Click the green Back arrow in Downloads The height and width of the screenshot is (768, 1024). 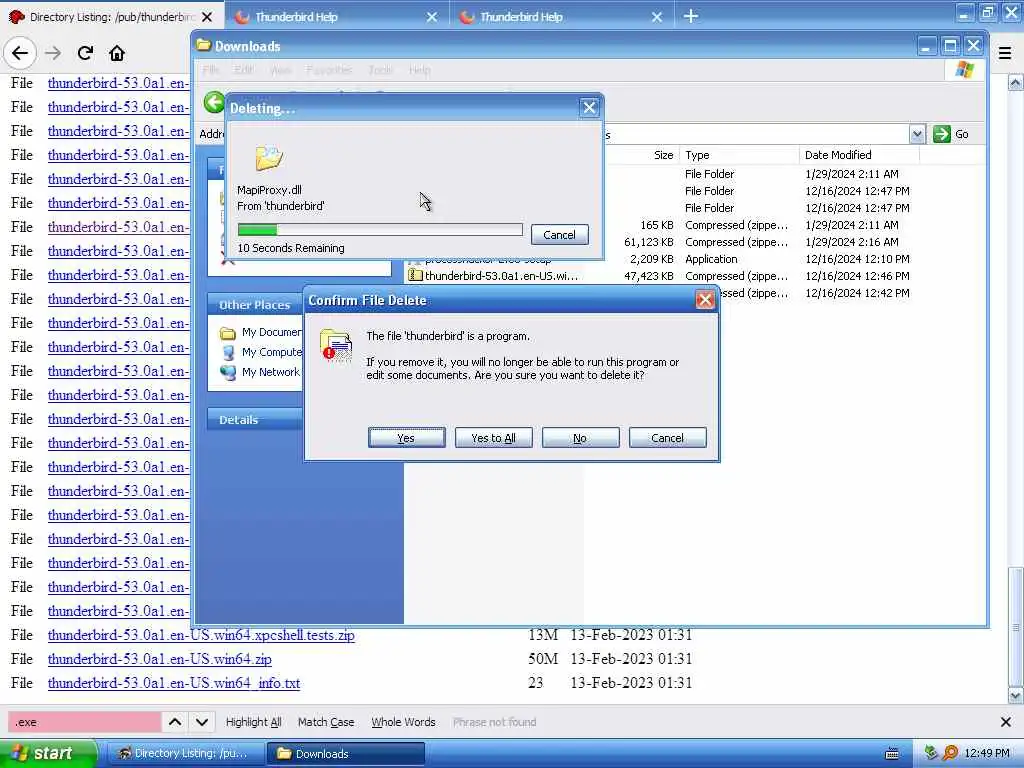pos(214,103)
